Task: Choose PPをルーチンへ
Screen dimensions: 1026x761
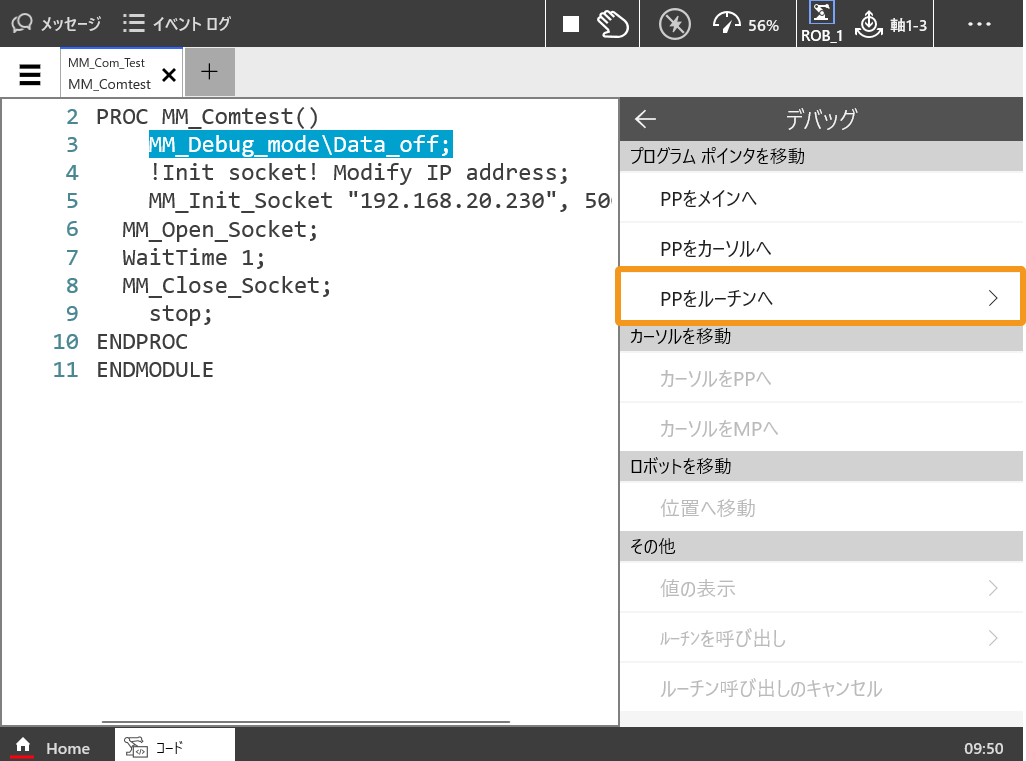Action: point(820,298)
